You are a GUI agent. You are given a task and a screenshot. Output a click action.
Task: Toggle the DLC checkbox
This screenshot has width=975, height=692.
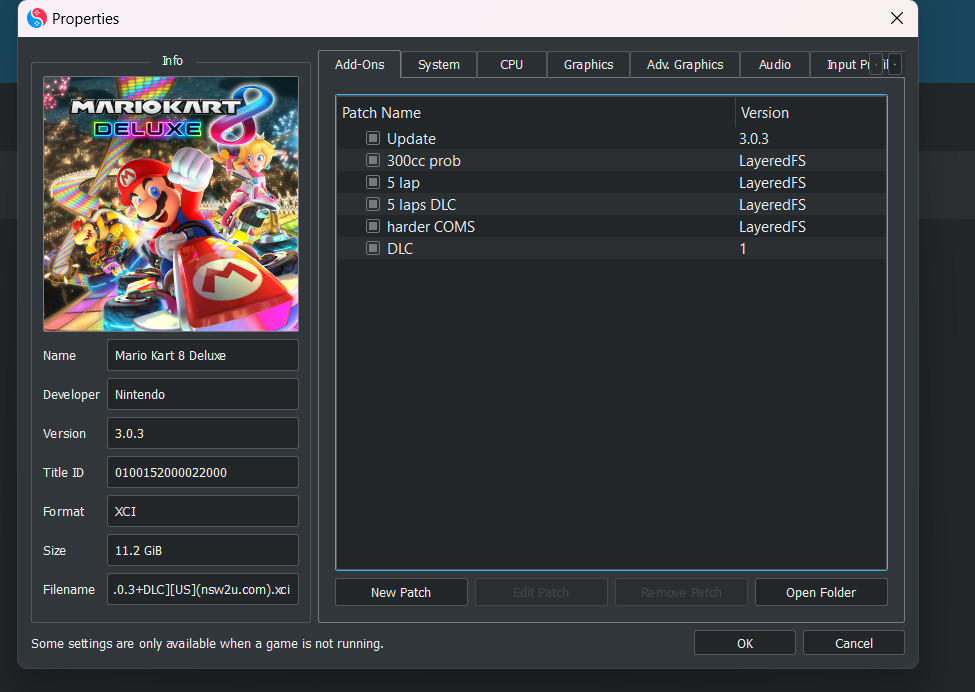(x=372, y=248)
